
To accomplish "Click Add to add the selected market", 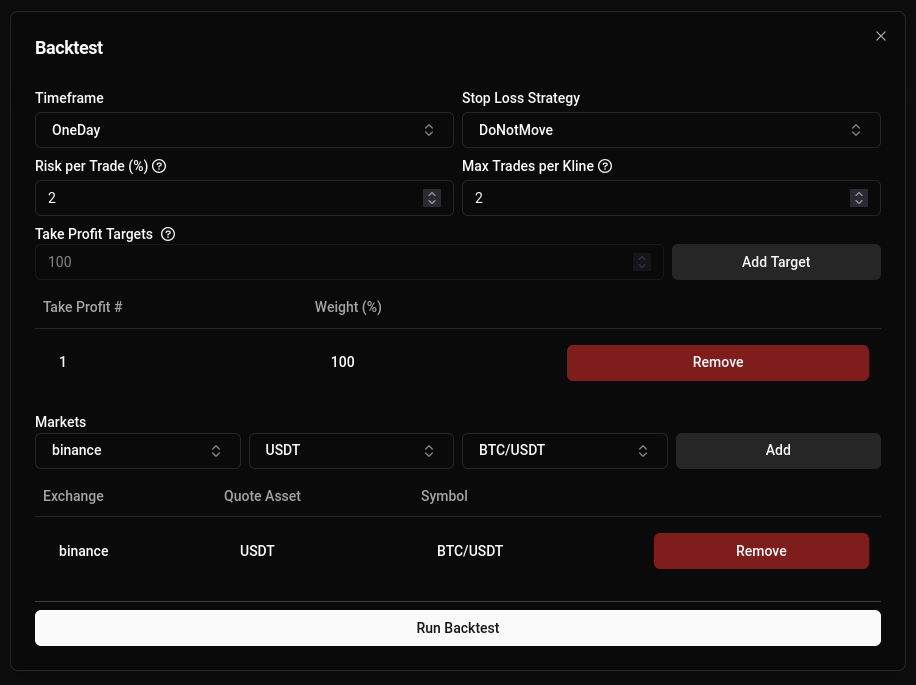I will (x=778, y=450).
